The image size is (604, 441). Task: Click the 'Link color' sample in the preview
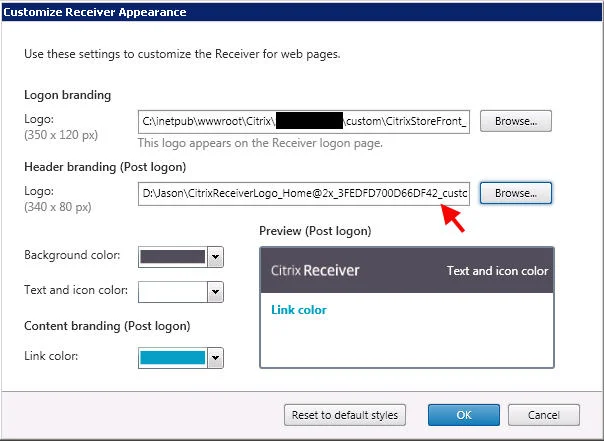299,310
